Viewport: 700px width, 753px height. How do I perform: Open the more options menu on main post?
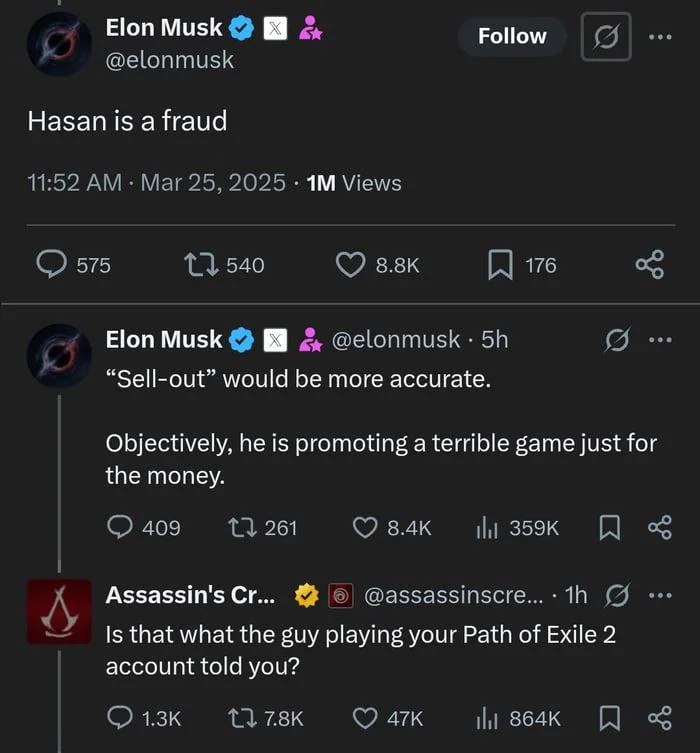(660, 37)
